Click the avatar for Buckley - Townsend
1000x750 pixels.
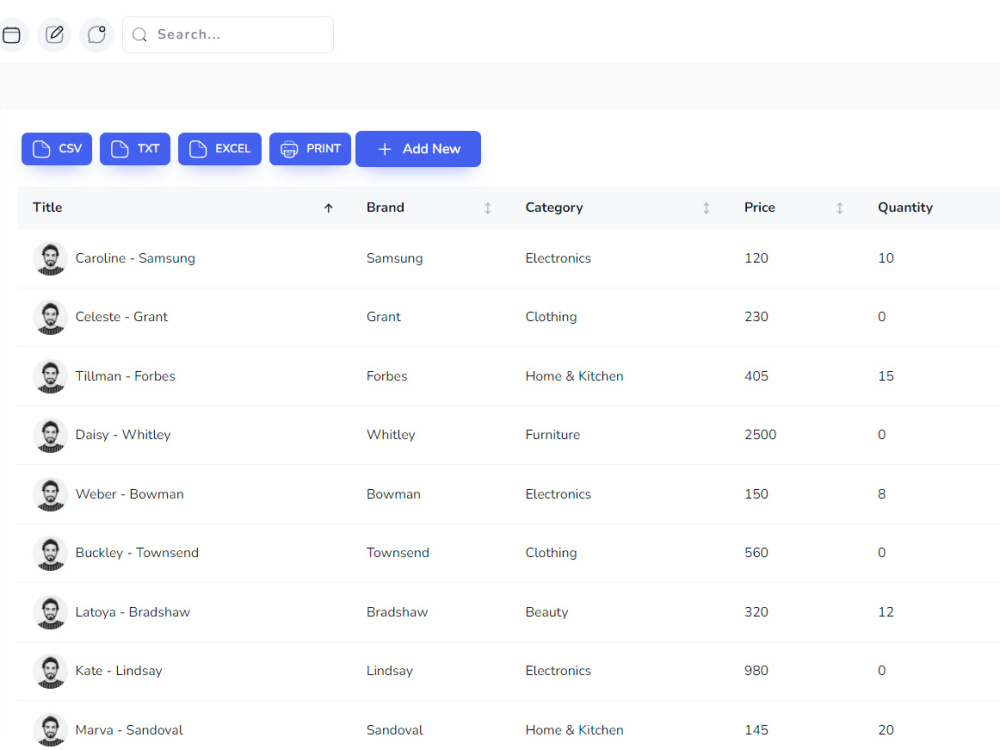[x=50, y=553]
